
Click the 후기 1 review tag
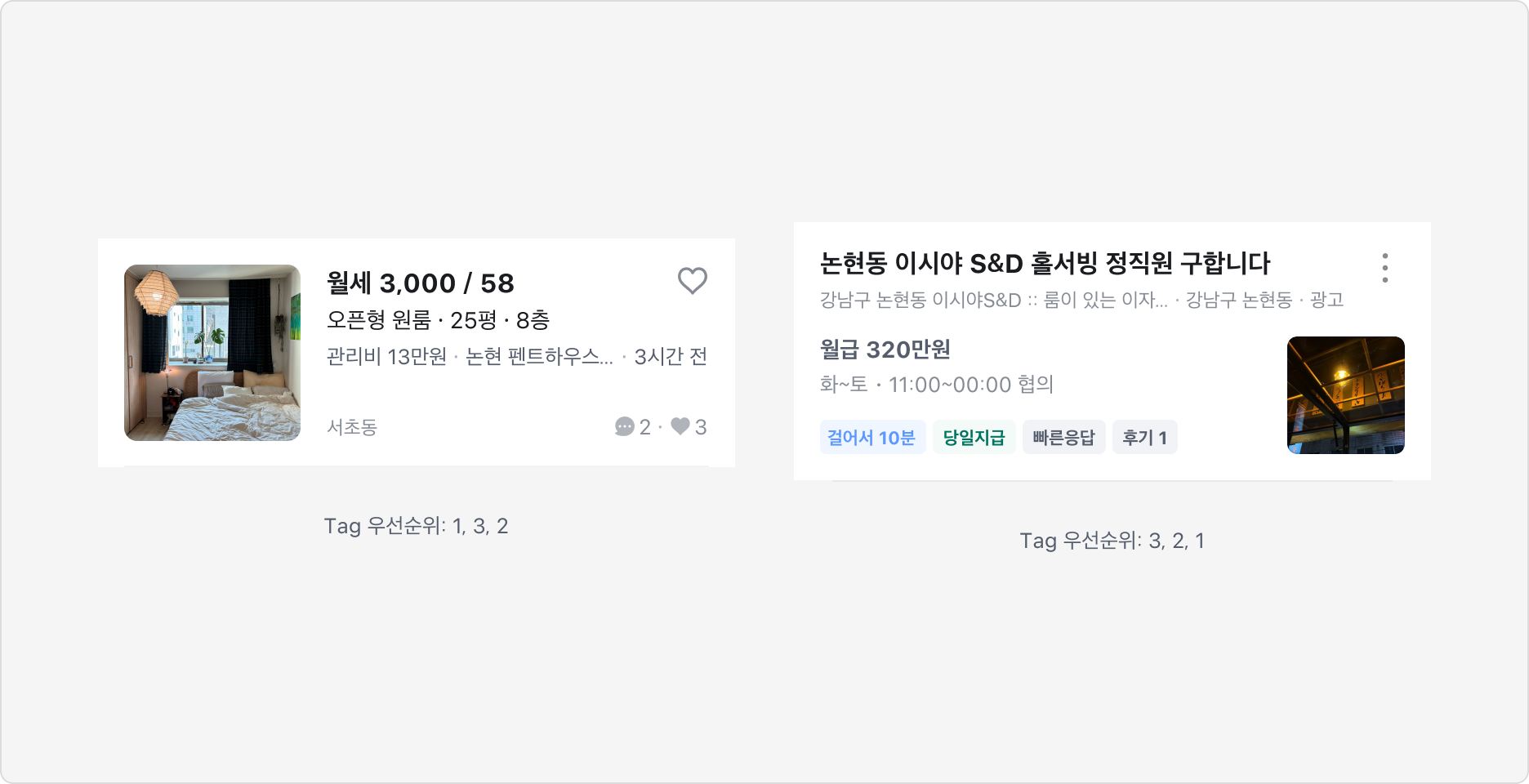1144,437
